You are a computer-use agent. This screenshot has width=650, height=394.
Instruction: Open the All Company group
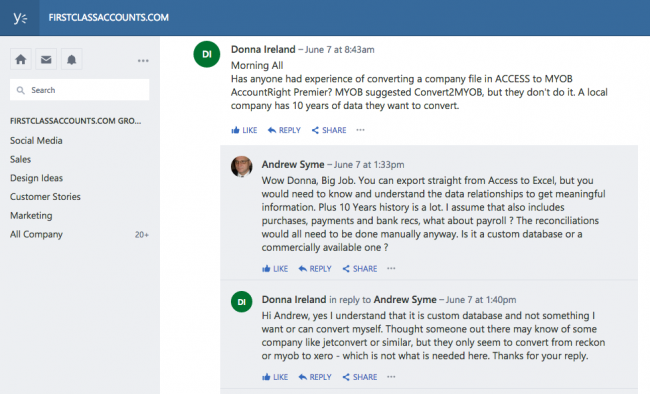(x=36, y=234)
